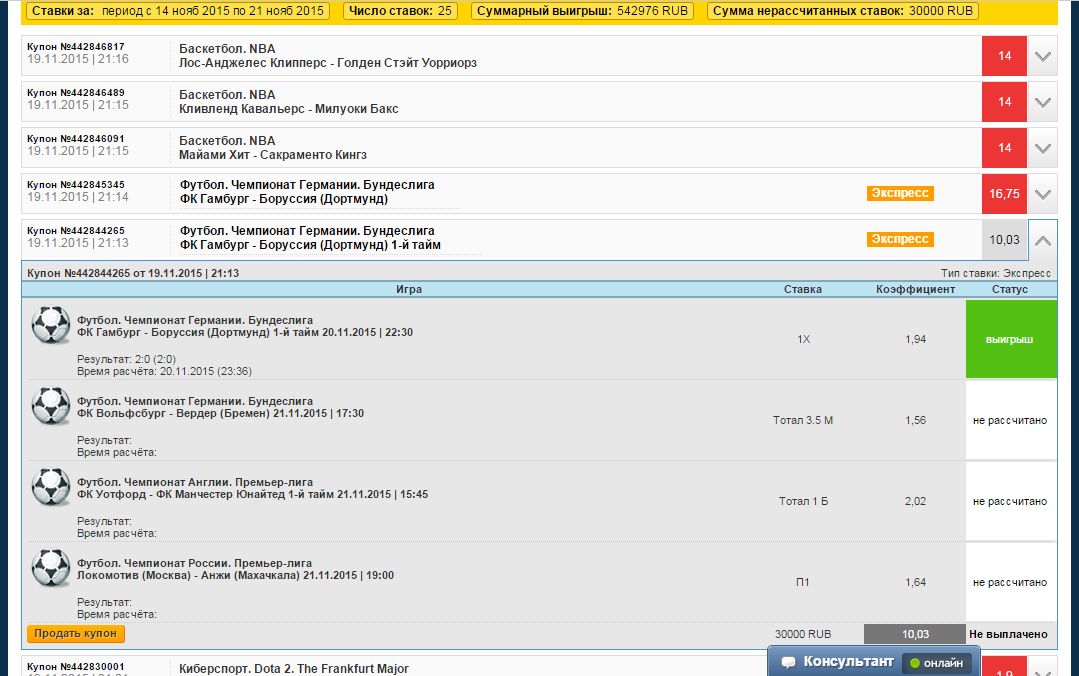
Task: Collapse coupon №442844265 with the up chevron
Action: [x=1043, y=240]
